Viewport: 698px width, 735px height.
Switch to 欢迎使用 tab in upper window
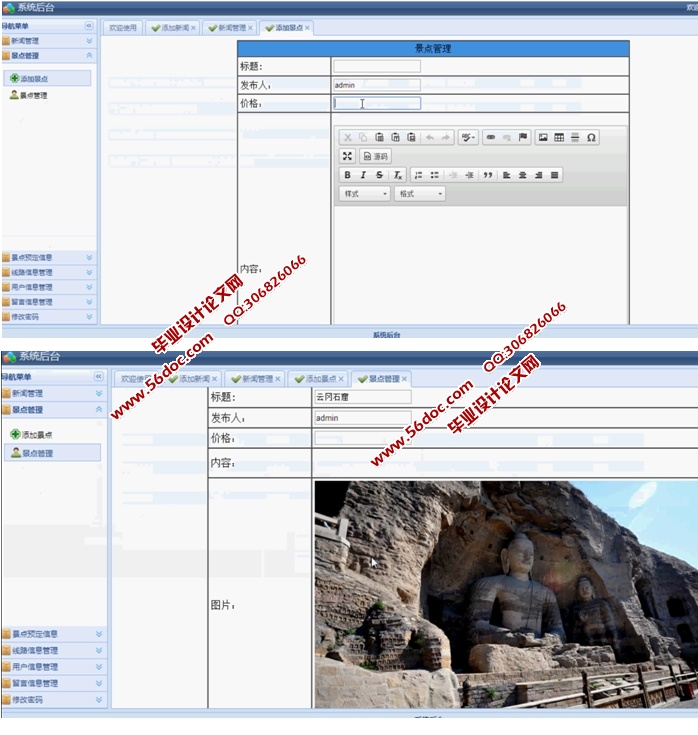[x=123, y=28]
